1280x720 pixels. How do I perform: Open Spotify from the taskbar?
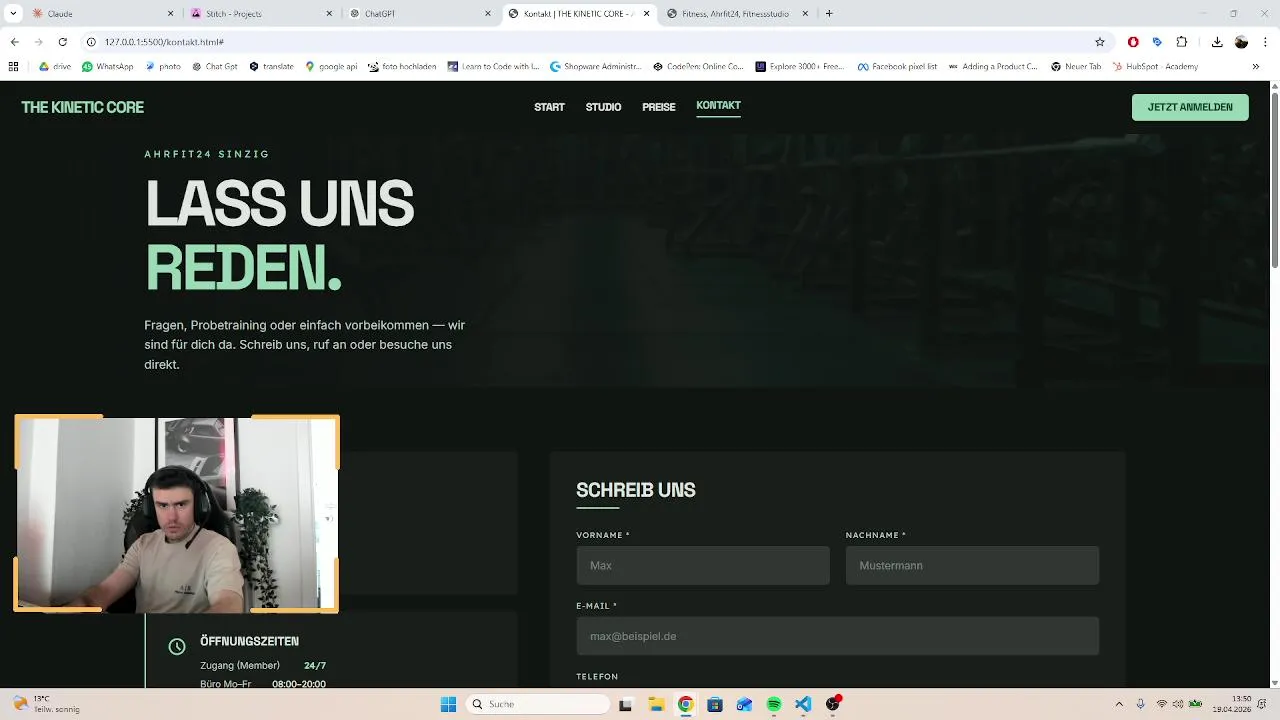tap(774, 704)
